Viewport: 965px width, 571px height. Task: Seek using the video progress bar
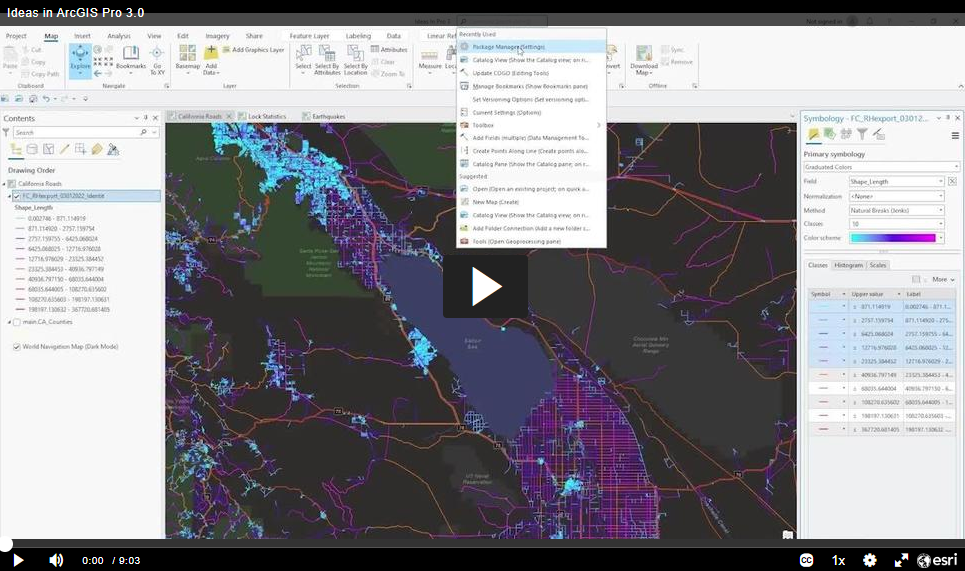482,544
